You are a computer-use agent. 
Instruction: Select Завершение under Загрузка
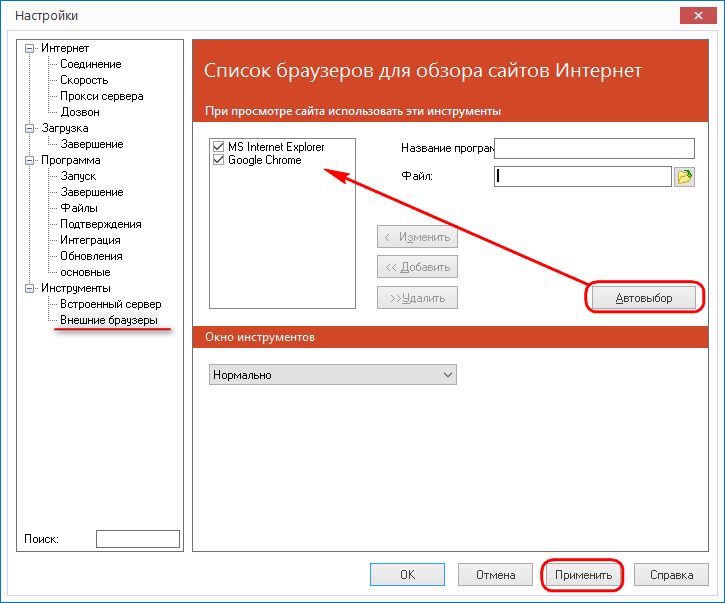coord(92,144)
